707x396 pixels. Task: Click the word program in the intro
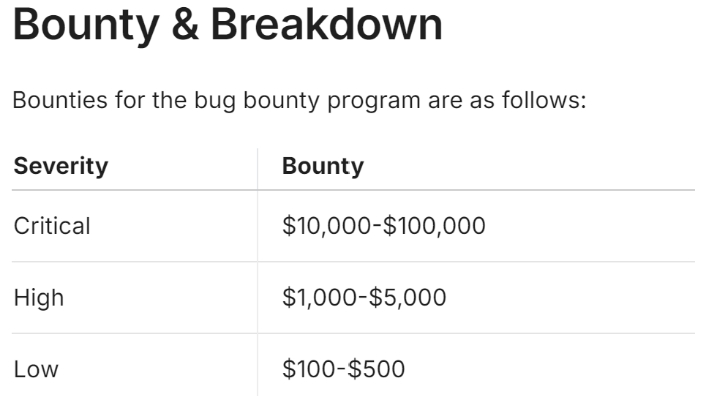tap(374, 101)
